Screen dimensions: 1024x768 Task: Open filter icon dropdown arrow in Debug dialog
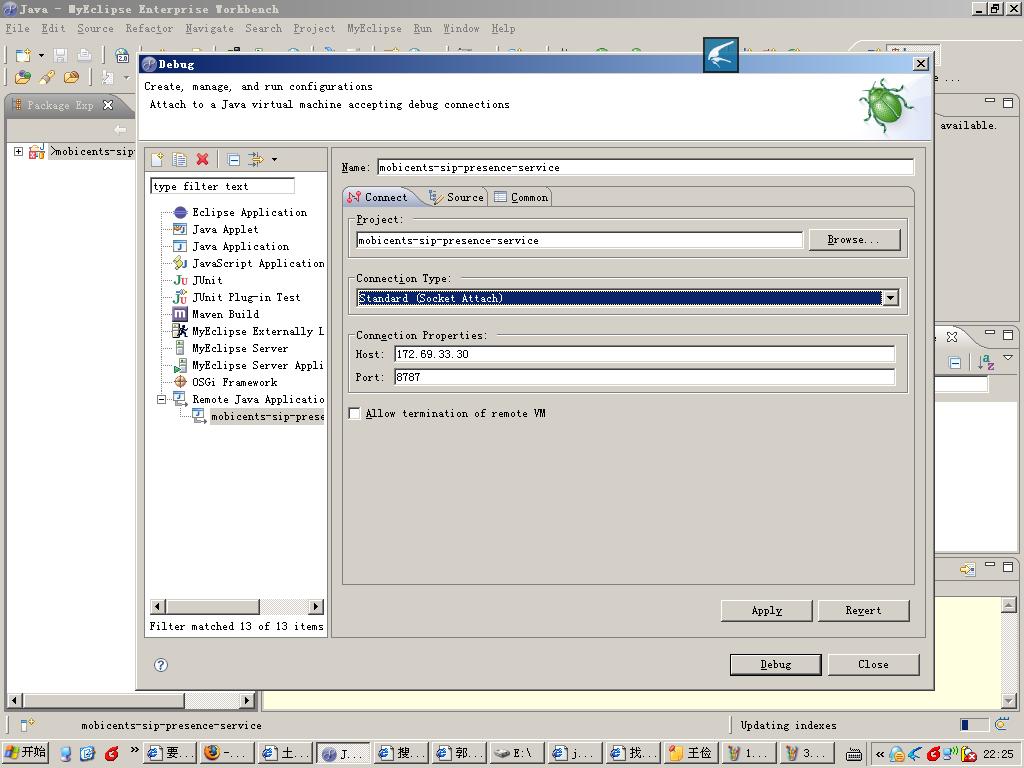(274, 159)
